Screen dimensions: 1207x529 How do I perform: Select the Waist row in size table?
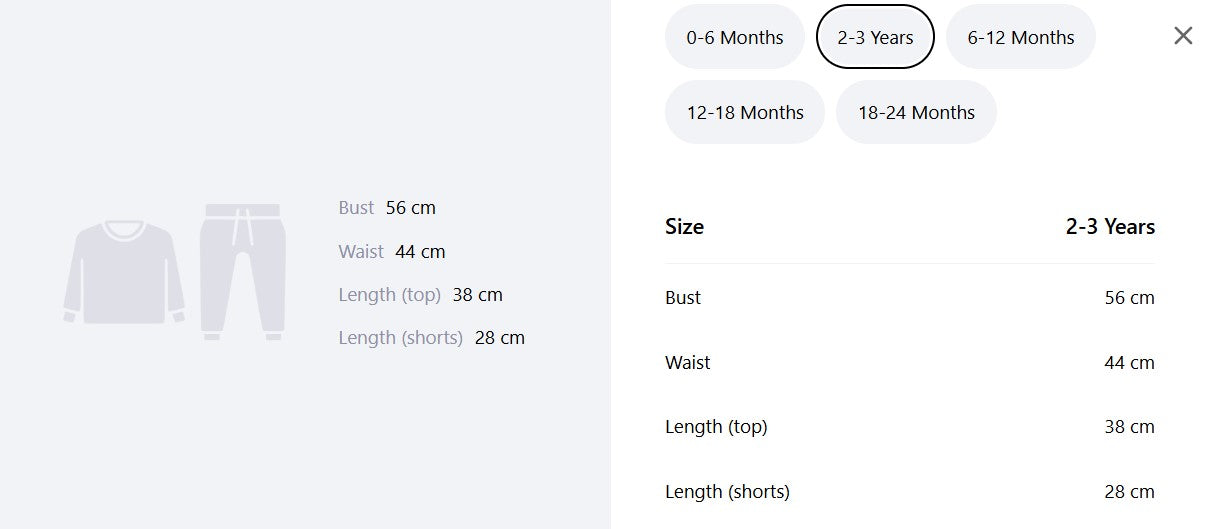coord(910,362)
